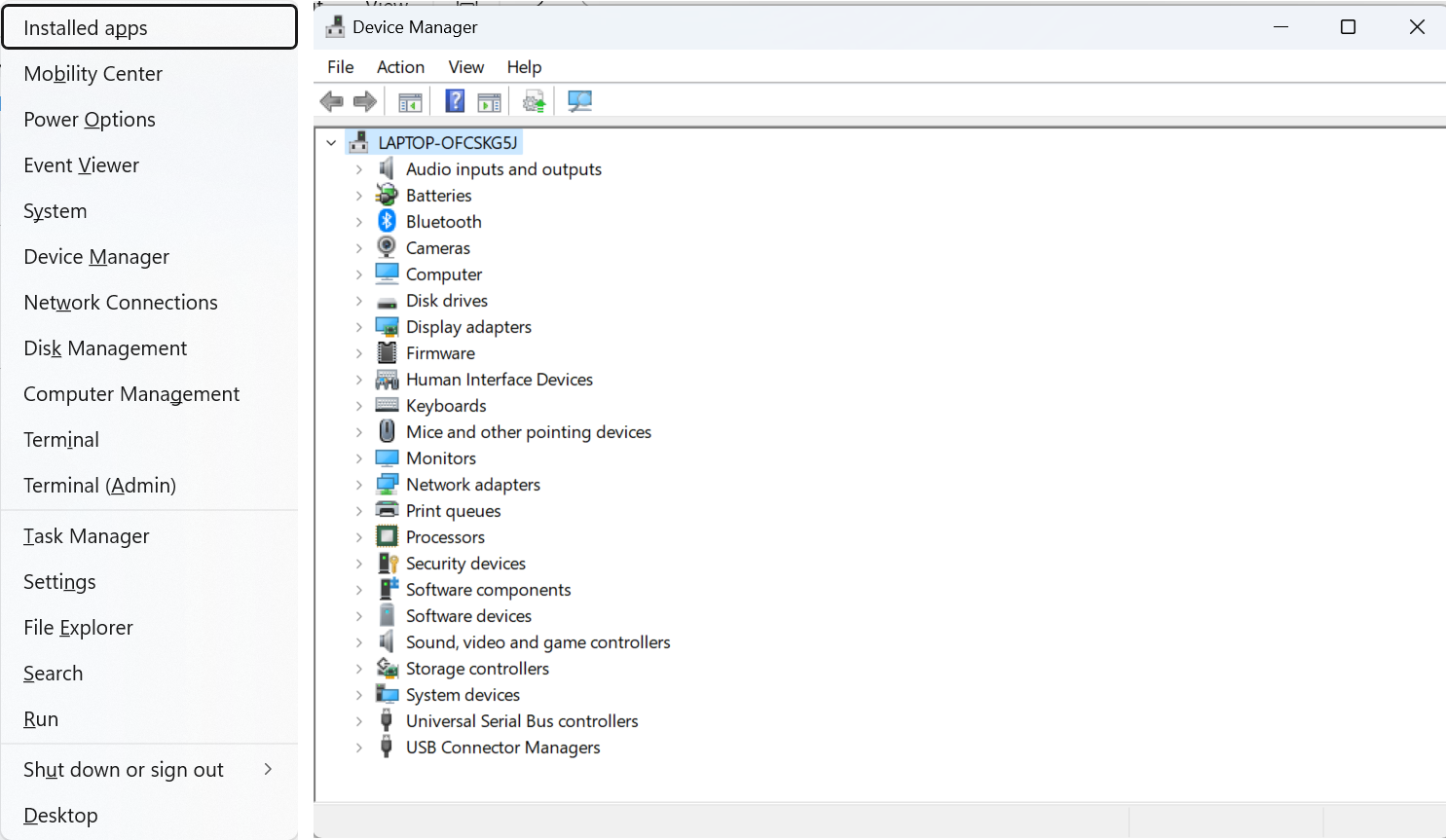Screen dimensions: 1446x840
Task: Click the Forward navigation arrow in the toolbar
Action: (365, 100)
